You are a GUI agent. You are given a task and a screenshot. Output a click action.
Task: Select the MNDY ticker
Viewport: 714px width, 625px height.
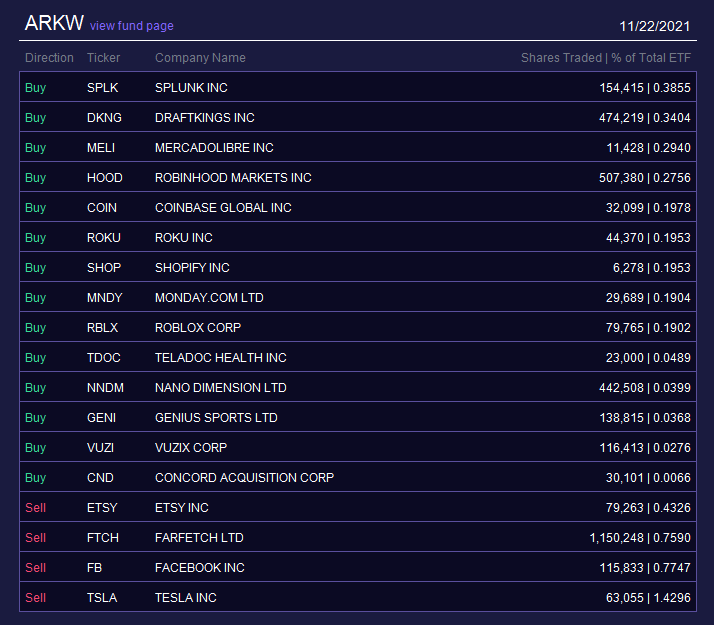click(x=105, y=298)
